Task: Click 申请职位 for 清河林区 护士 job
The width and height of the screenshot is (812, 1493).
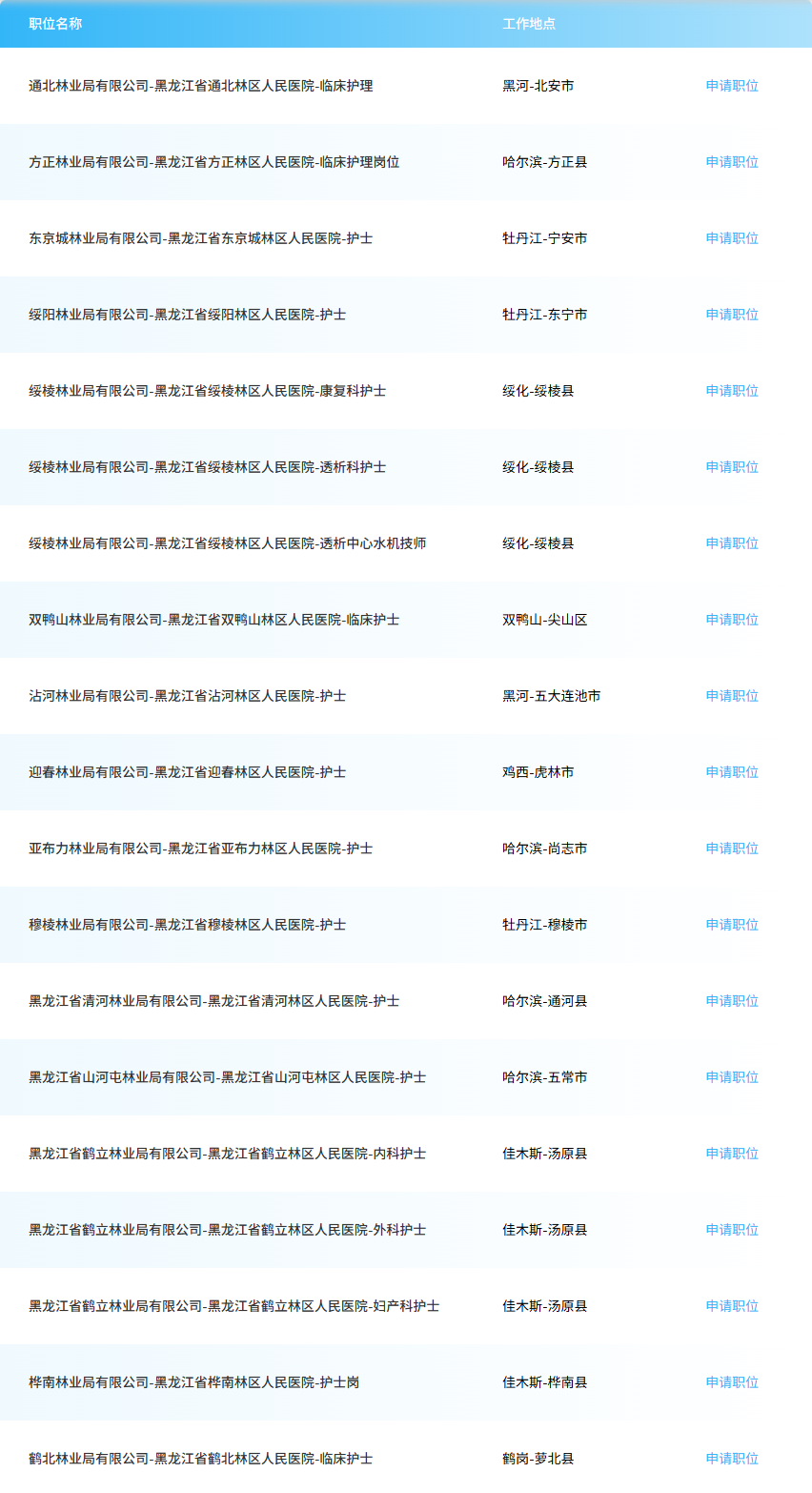Action: (731, 1000)
